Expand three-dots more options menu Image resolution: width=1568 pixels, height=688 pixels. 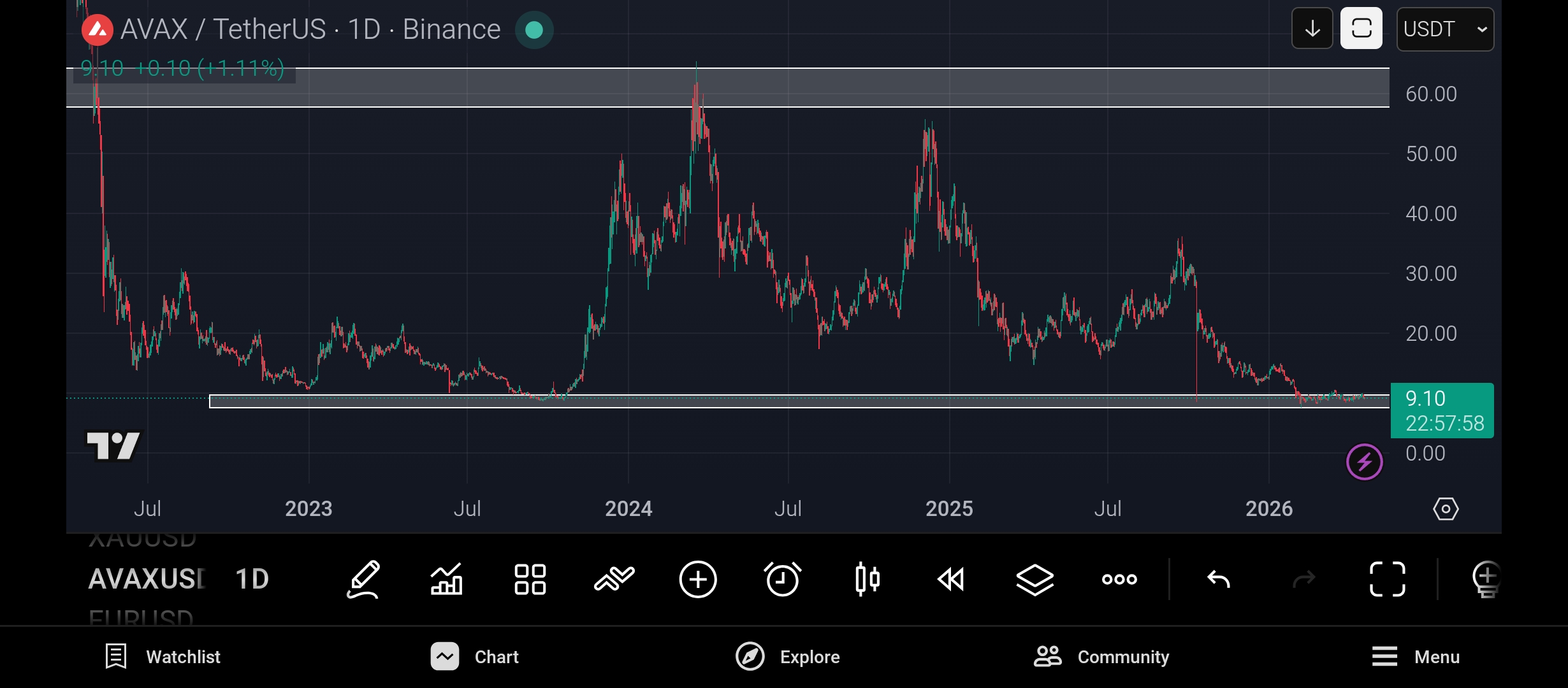point(1119,579)
